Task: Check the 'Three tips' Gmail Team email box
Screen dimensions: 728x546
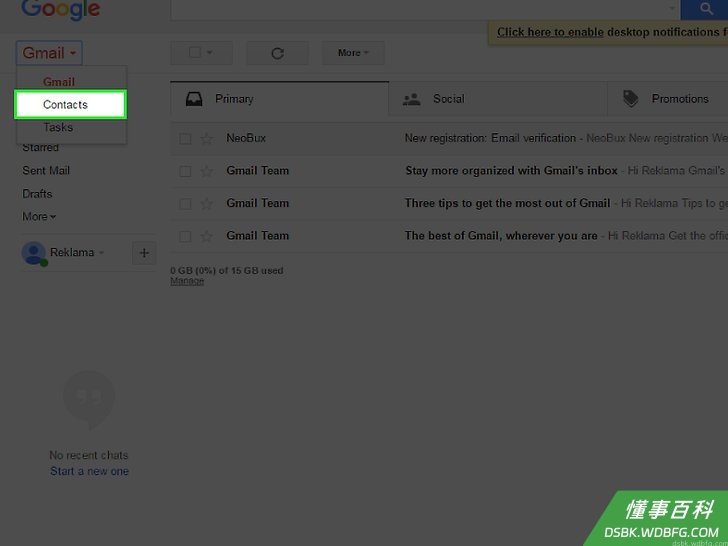Action: (185, 204)
